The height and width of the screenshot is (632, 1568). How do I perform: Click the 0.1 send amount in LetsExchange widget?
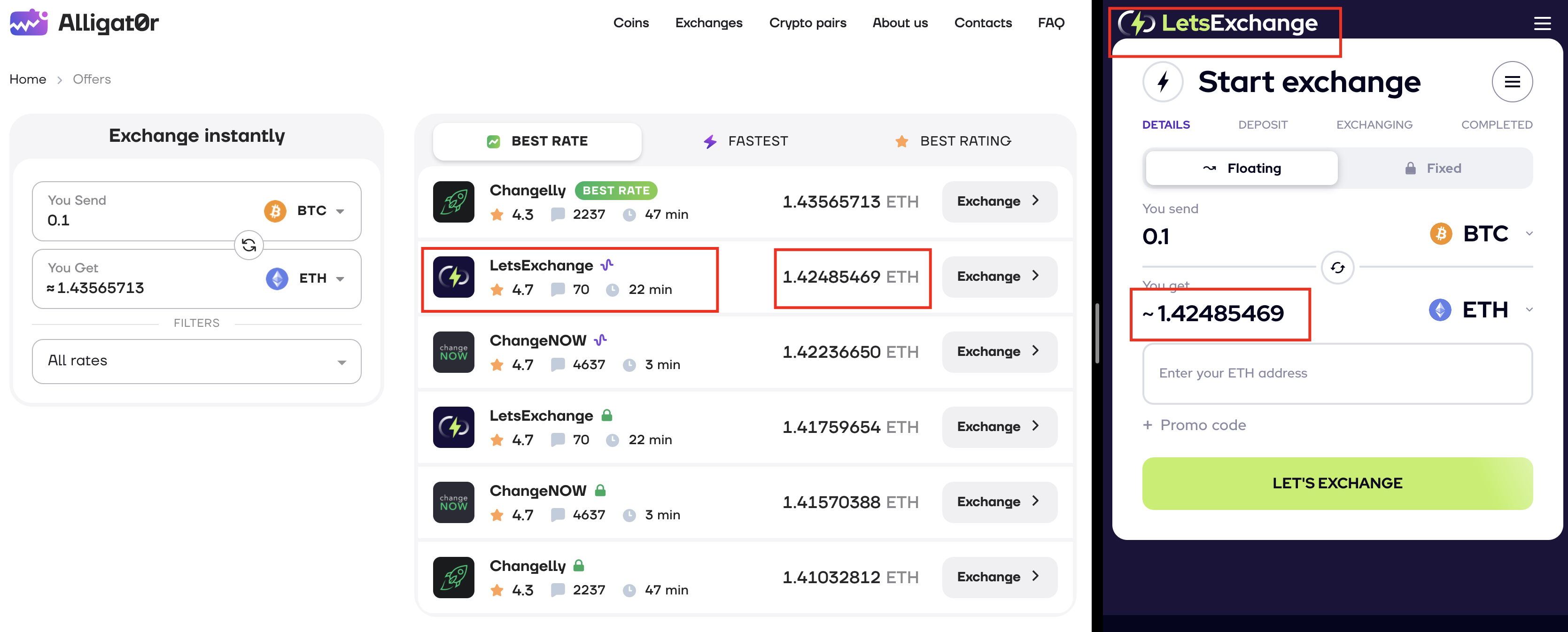pyautogui.click(x=1155, y=236)
